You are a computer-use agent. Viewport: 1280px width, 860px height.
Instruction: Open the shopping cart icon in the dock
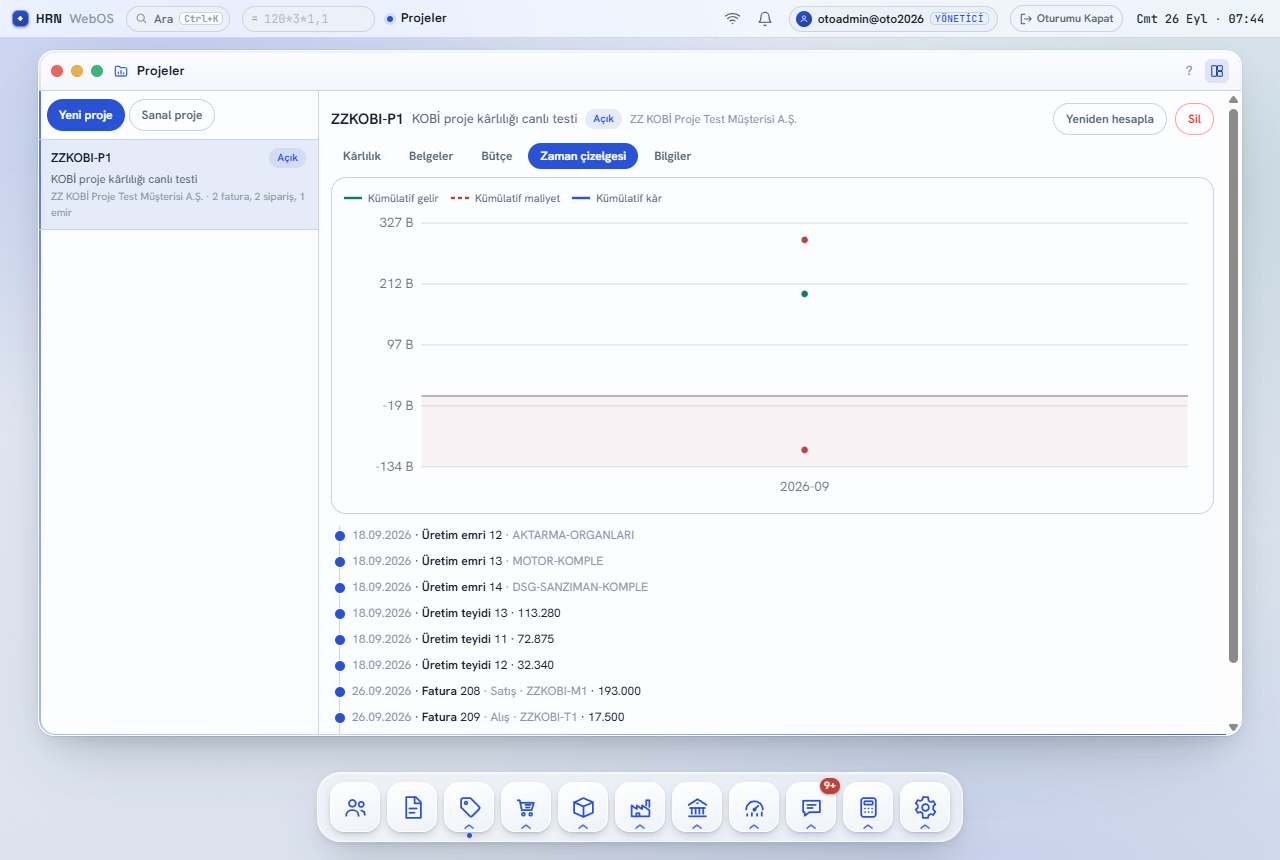527,807
